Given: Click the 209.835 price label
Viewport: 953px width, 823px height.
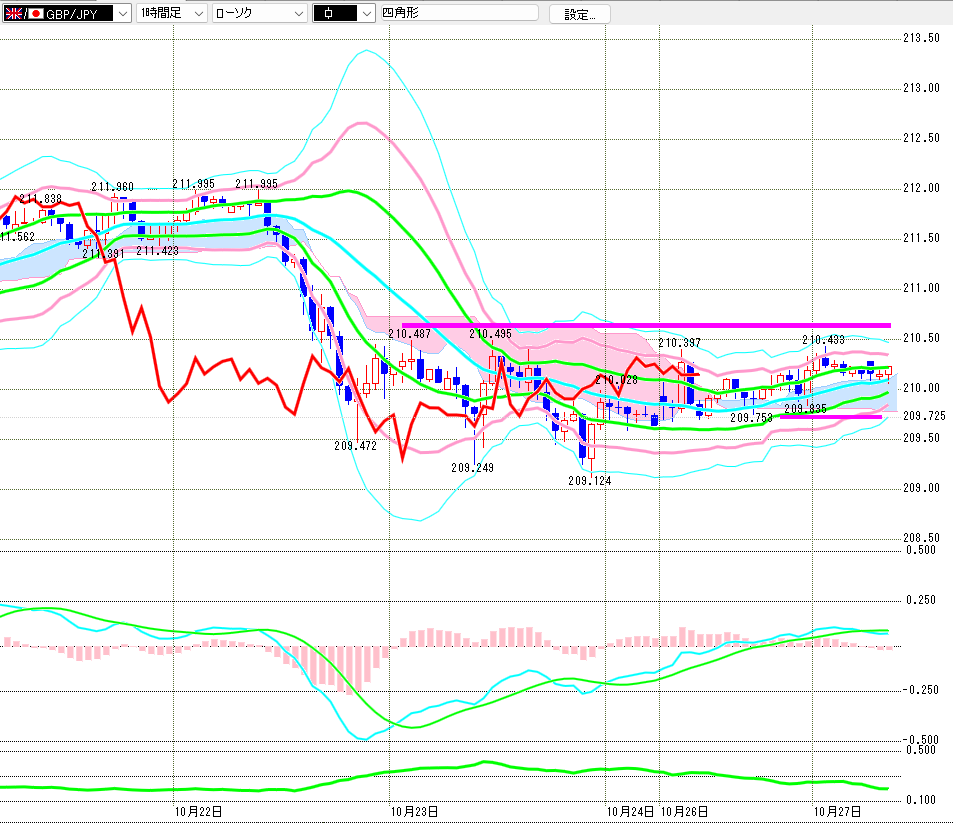Looking at the screenshot, I should (x=805, y=408).
